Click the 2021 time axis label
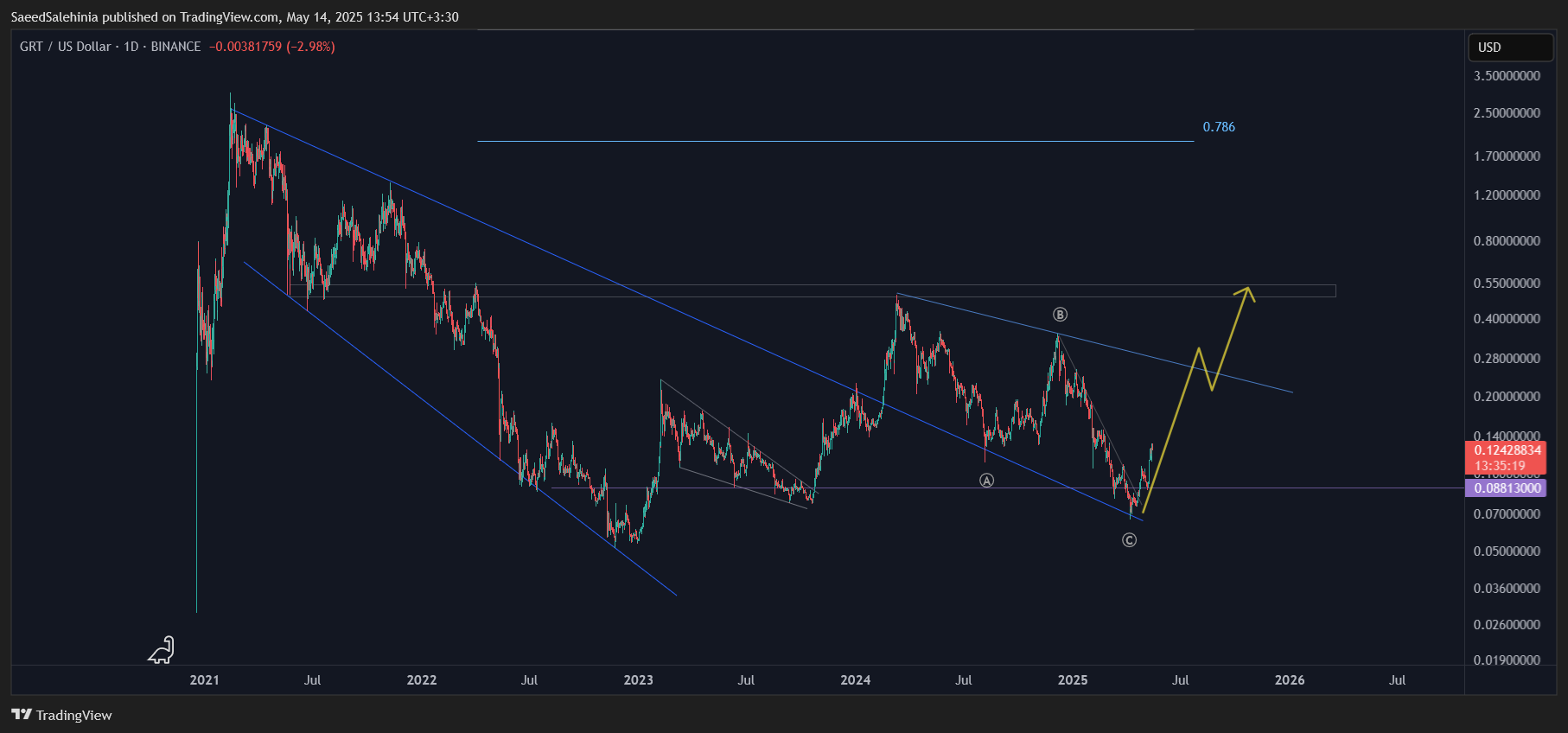Image resolution: width=1568 pixels, height=733 pixels. pyautogui.click(x=205, y=680)
